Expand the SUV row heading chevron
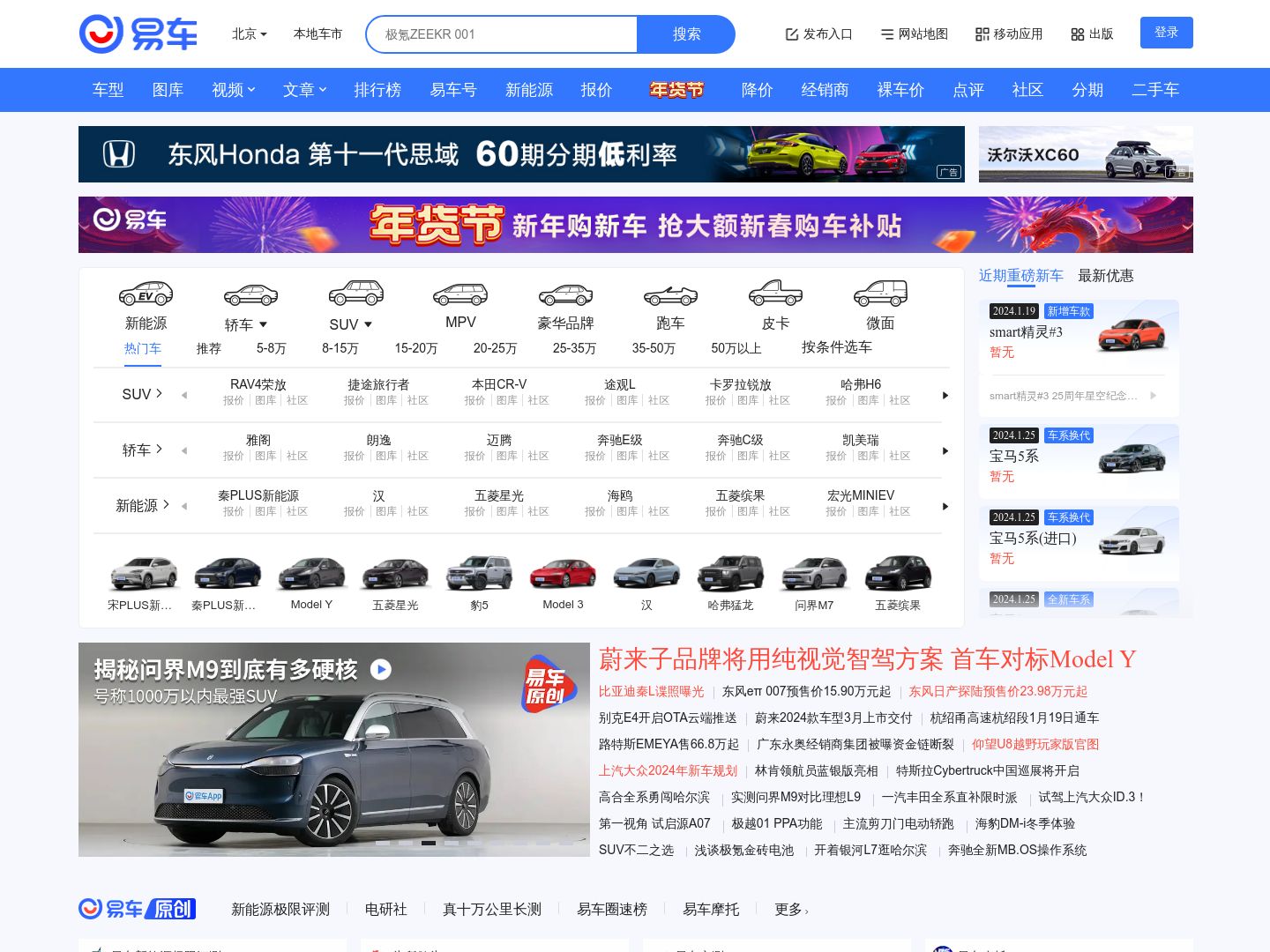 click(160, 393)
